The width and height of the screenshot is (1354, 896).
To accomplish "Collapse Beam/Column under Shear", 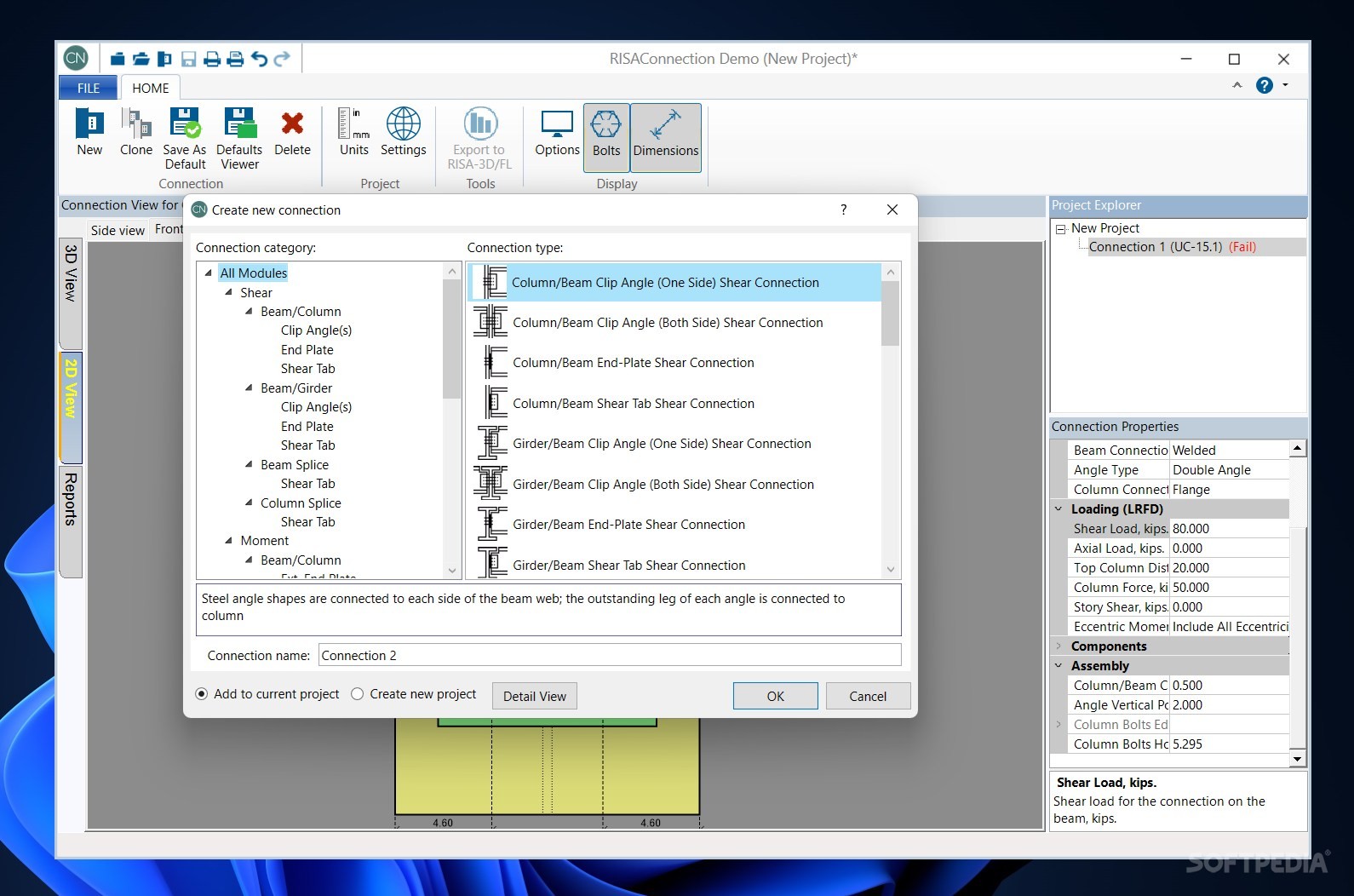I will 250,312.
